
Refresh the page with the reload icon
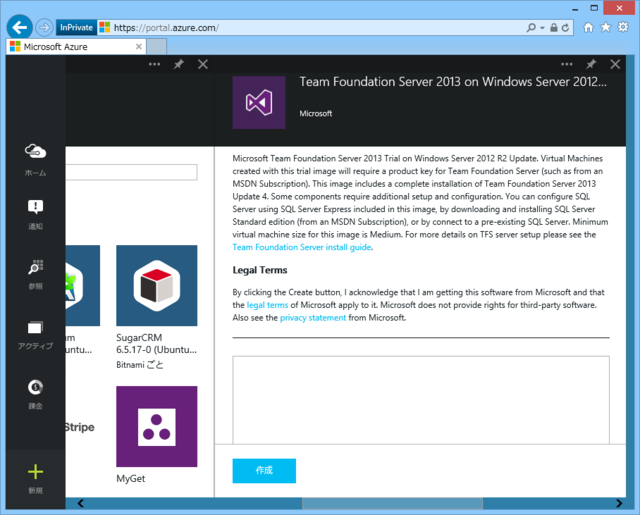coord(565,27)
